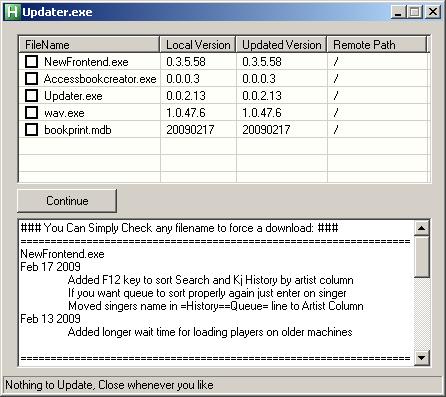Click the Continue button
The width and height of the screenshot is (446, 397).
67,201
